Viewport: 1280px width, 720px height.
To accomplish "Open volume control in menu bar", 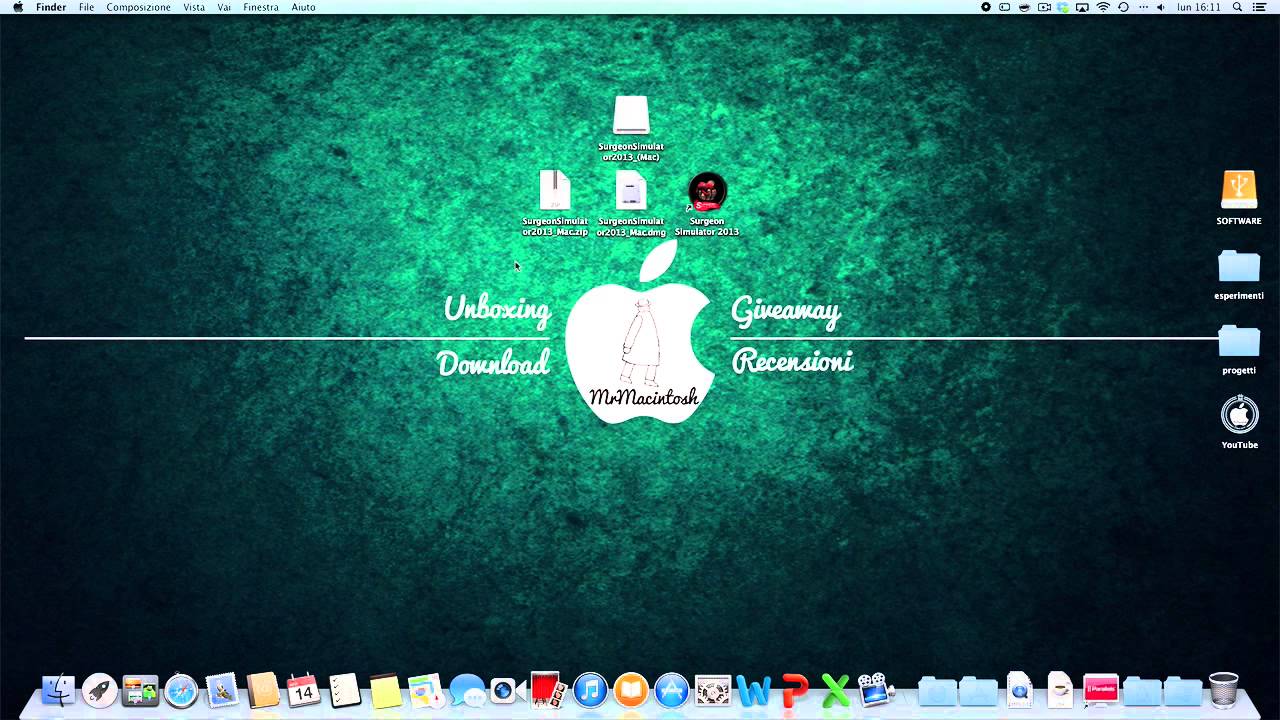I will 1160,7.
